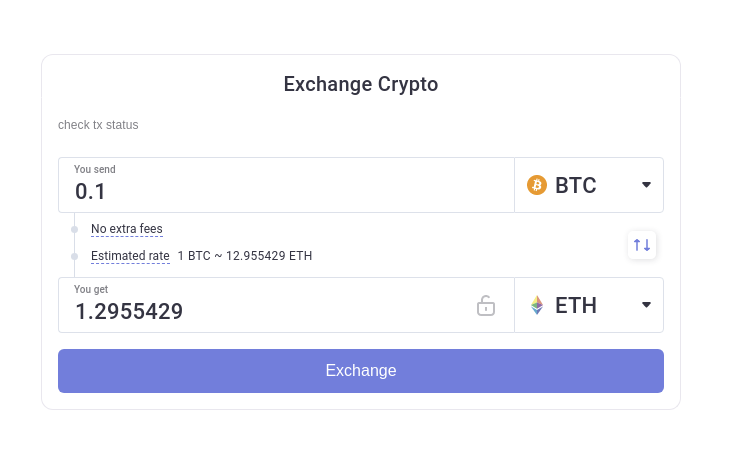Focus the You send amount field
The height and width of the screenshot is (452, 742).
[x=280, y=191]
